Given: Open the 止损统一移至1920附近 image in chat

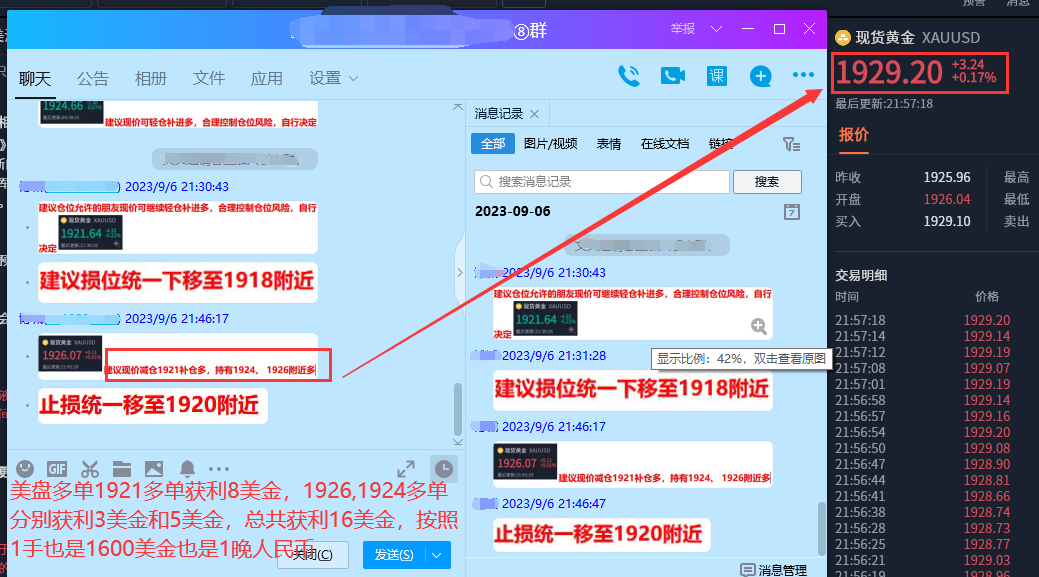Looking at the screenshot, I should (x=153, y=405).
